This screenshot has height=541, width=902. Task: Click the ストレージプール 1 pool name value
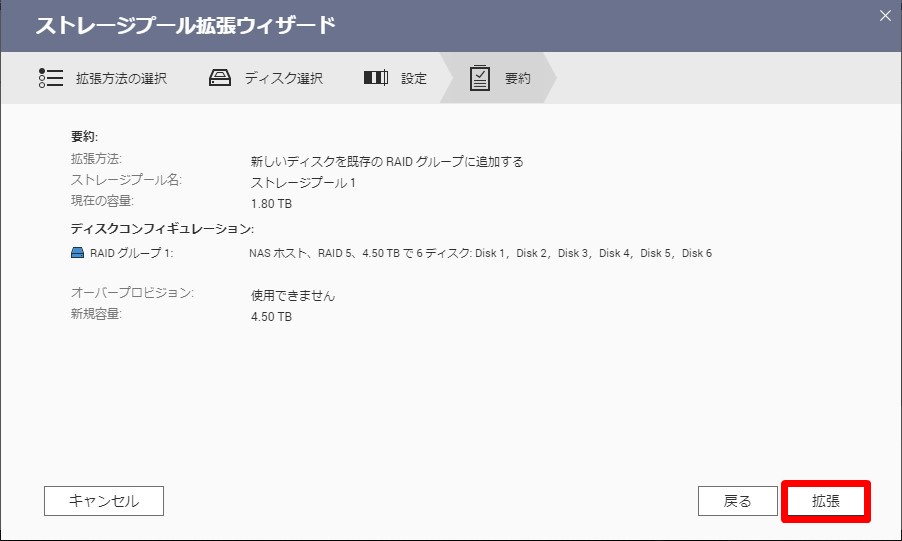tap(303, 183)
